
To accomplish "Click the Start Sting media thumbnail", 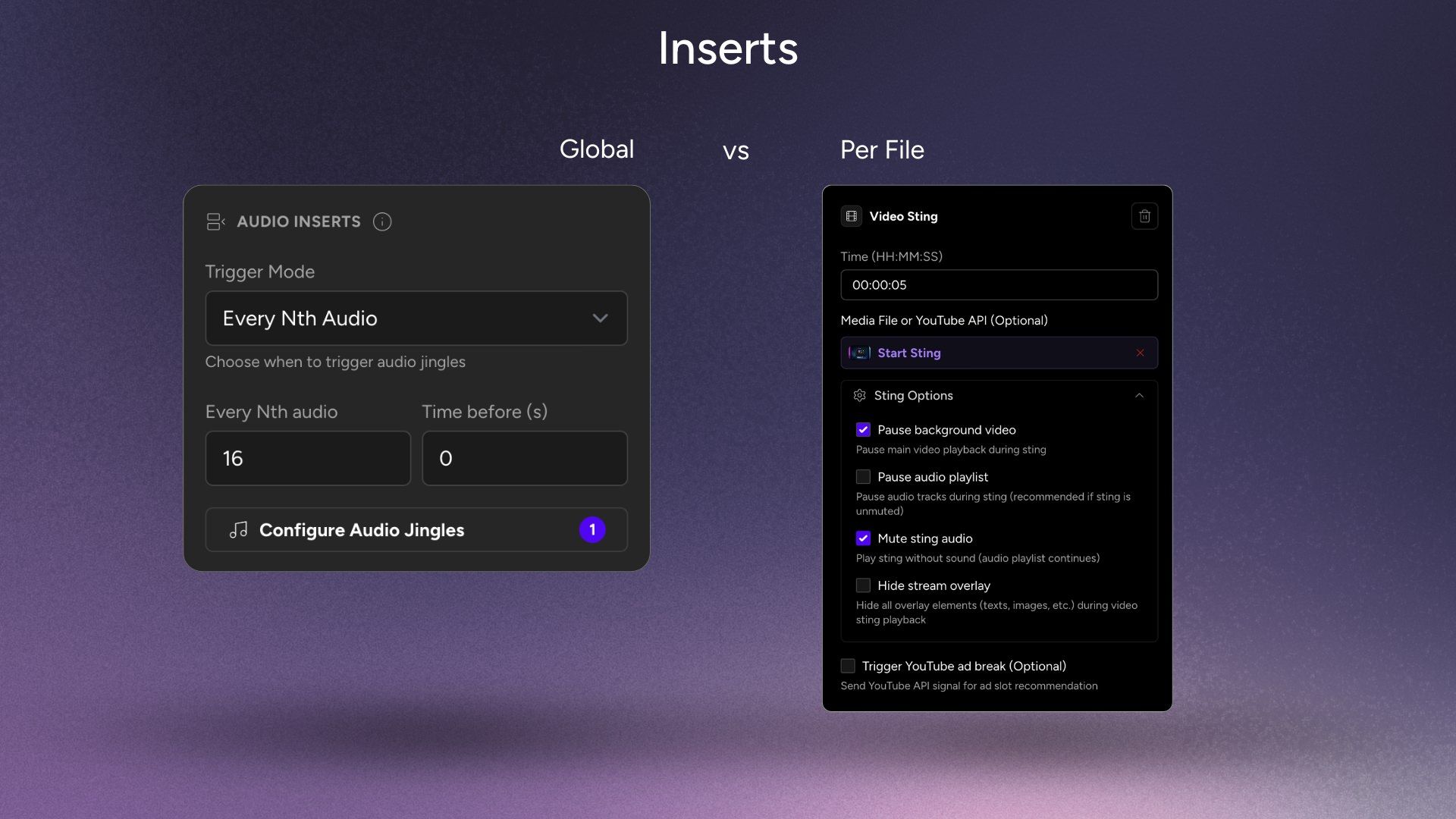I will [859, 353].
